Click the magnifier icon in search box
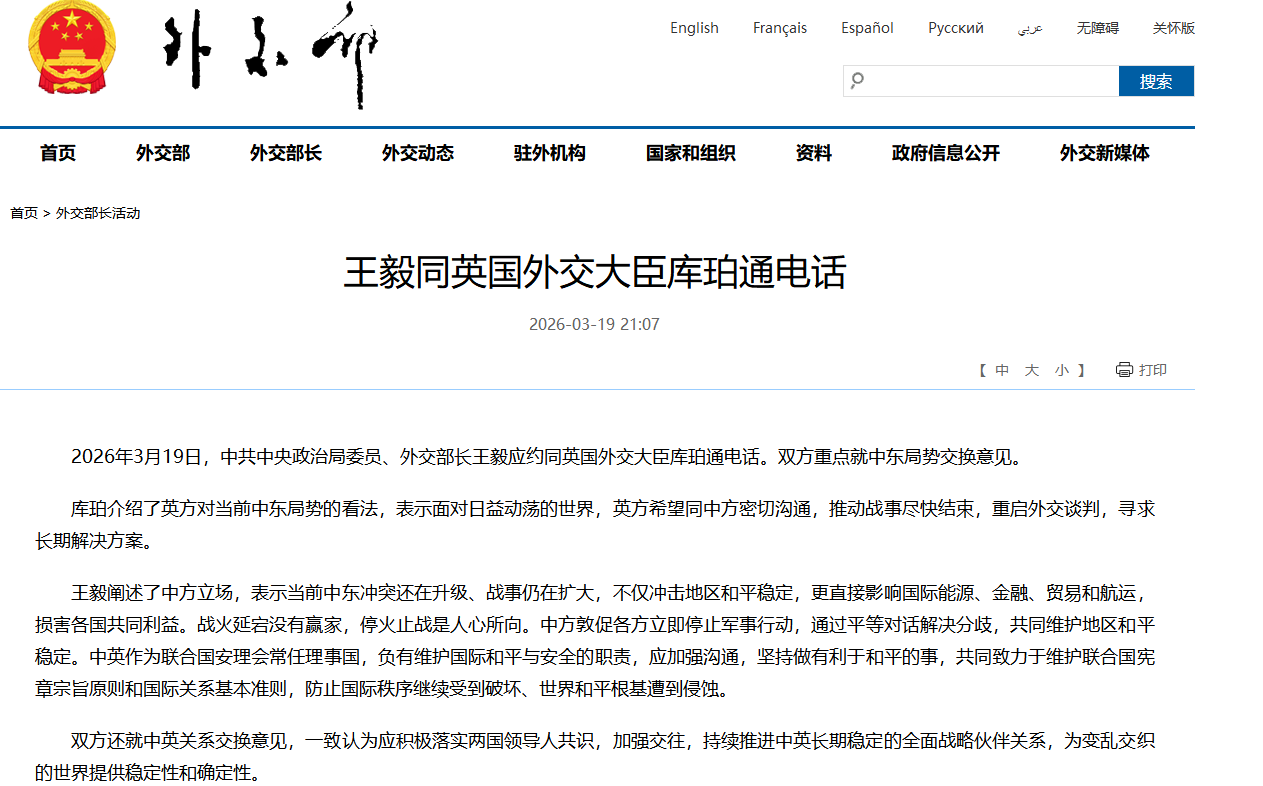1263x786 pixels. pyautogui.click(x=857, y=81)
